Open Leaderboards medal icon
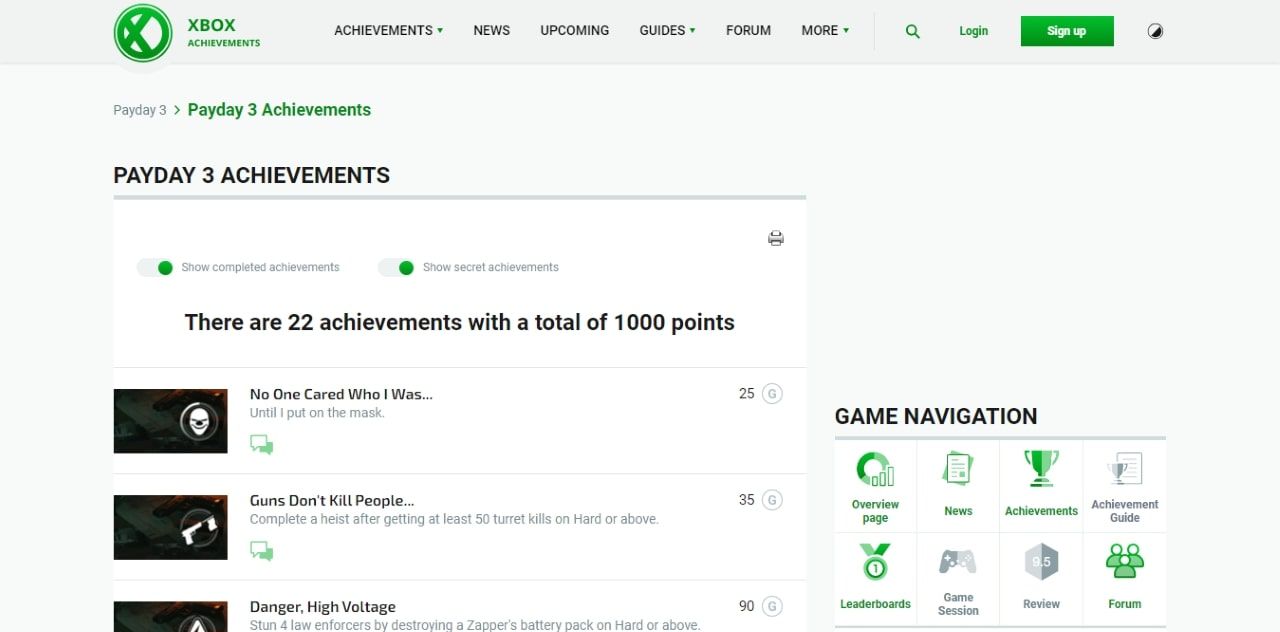This screenshot has height=632, width=1280. (875, 562)
